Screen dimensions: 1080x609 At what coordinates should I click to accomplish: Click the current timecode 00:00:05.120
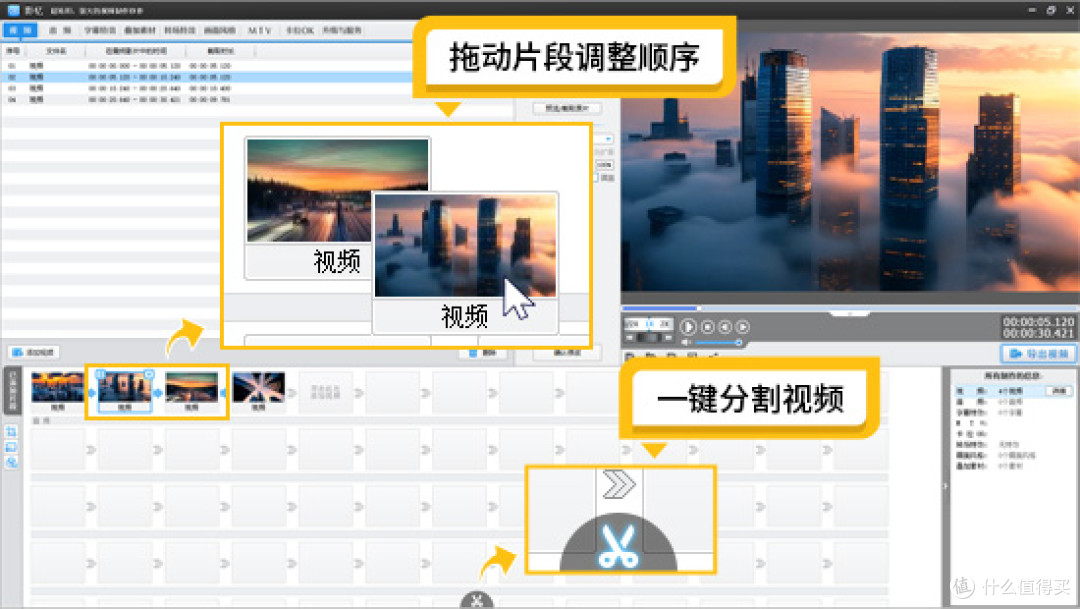1038,322
